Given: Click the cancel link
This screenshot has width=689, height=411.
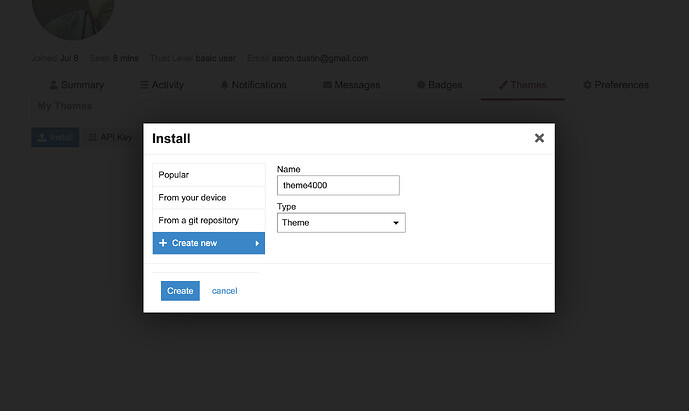Looking at the screenshot, I should (x=225, y=291).
